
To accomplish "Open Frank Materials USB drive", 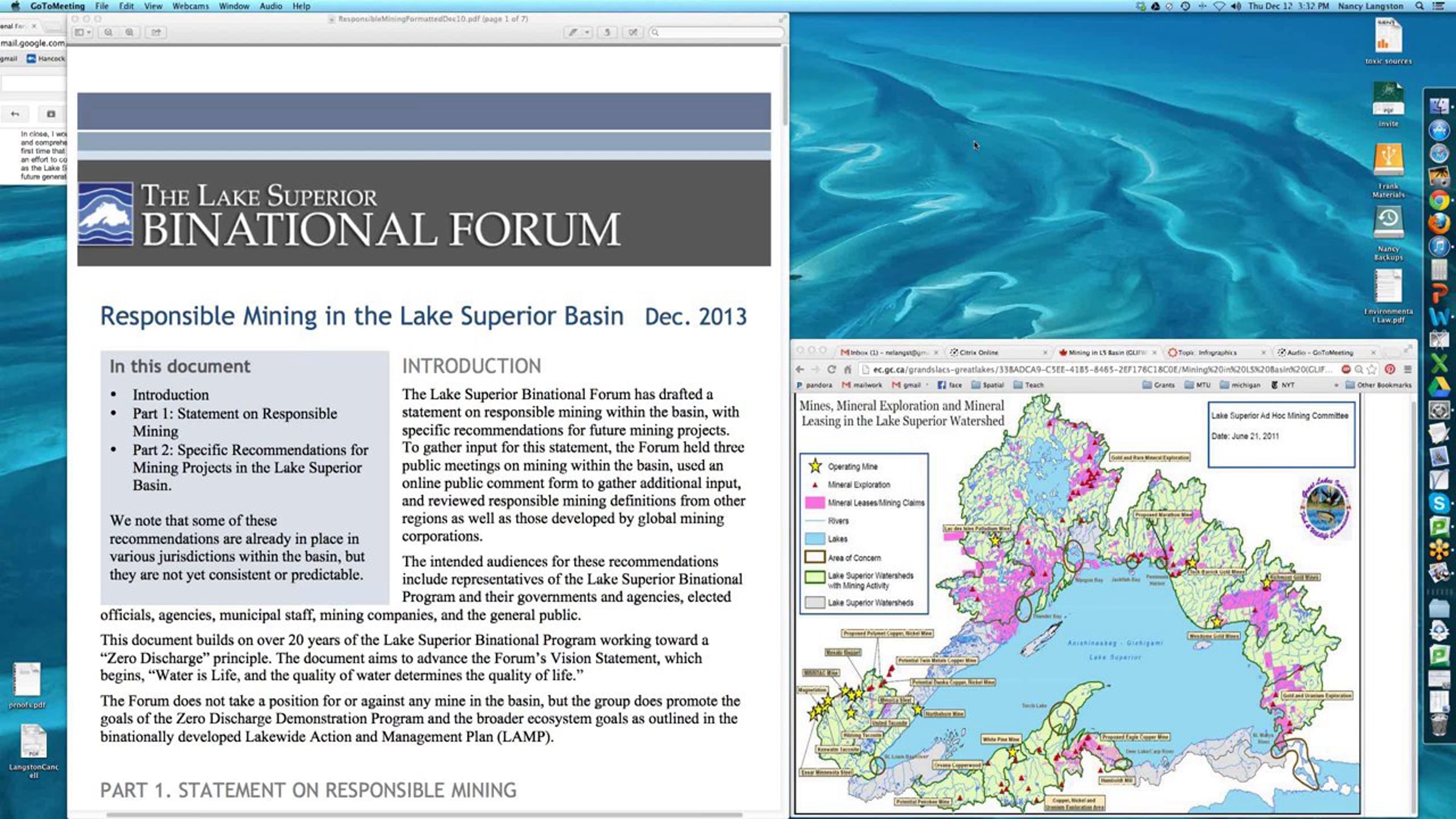I will 1388,170.
